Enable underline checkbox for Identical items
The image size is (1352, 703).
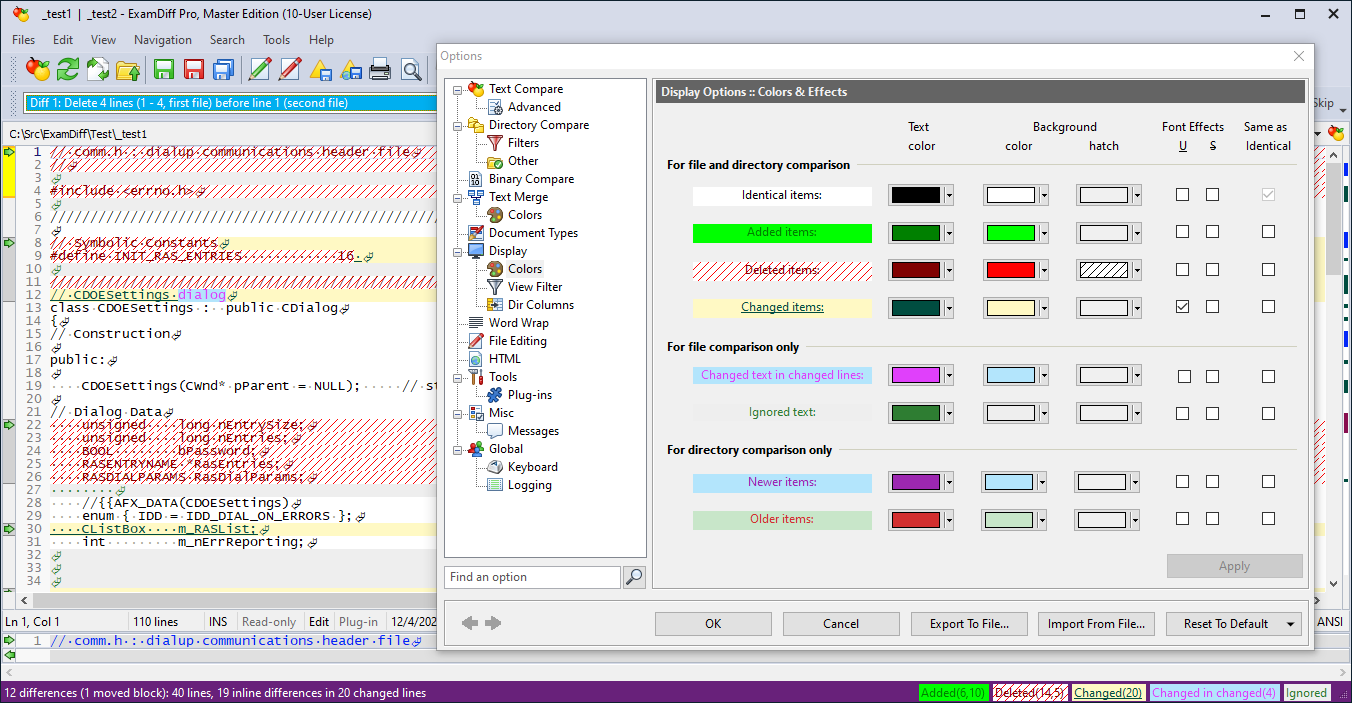[x=1183, y=195]
